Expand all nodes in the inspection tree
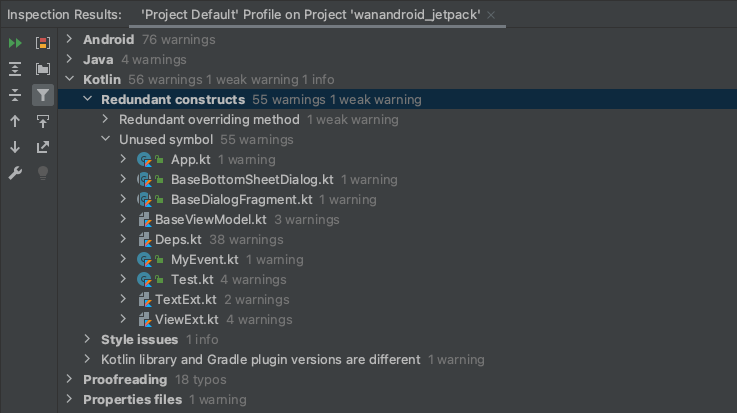737x413 pixels. coord(15,69)
